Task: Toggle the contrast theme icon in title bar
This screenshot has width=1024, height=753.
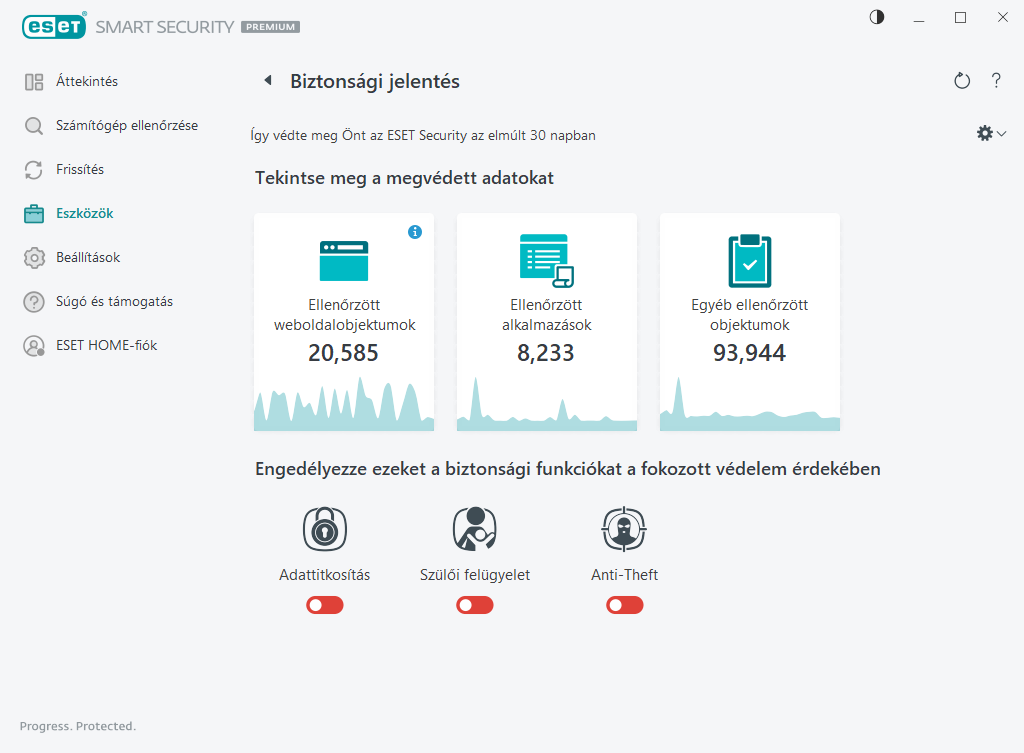Action: coord(877,18)
